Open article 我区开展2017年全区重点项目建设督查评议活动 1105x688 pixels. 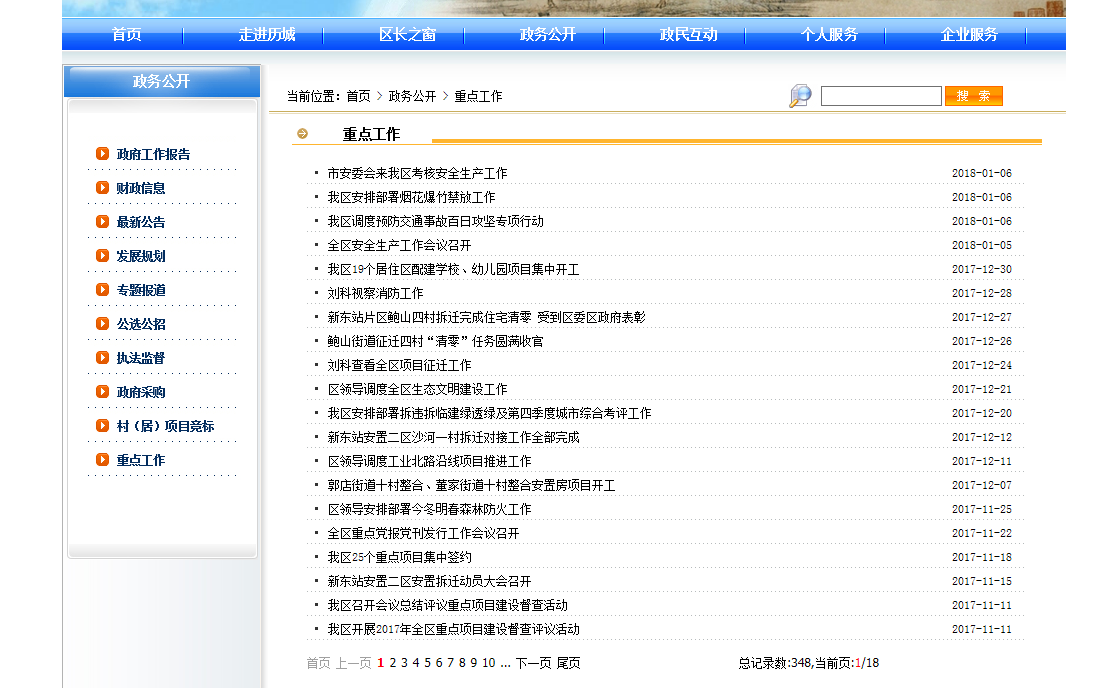tap(453, 629)
